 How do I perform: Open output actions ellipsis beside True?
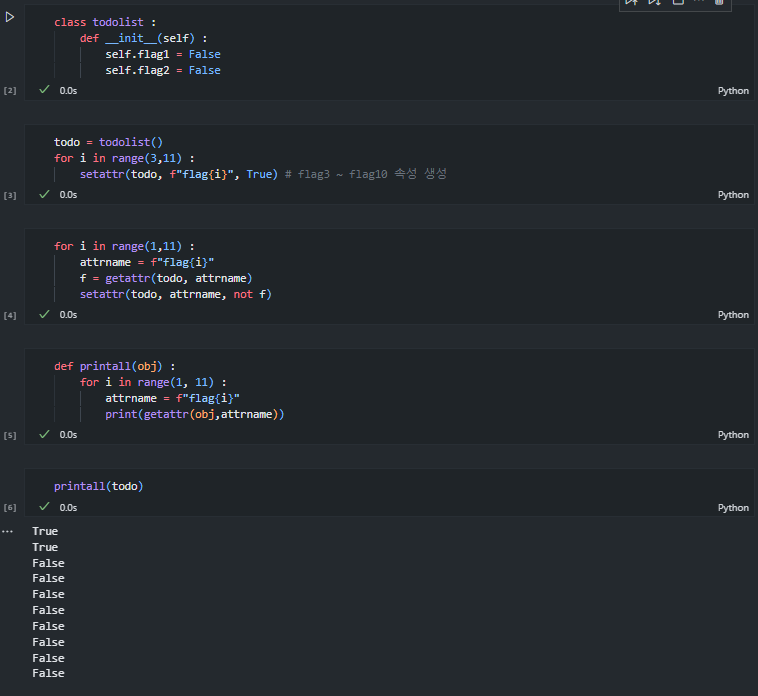coord(7,531)
